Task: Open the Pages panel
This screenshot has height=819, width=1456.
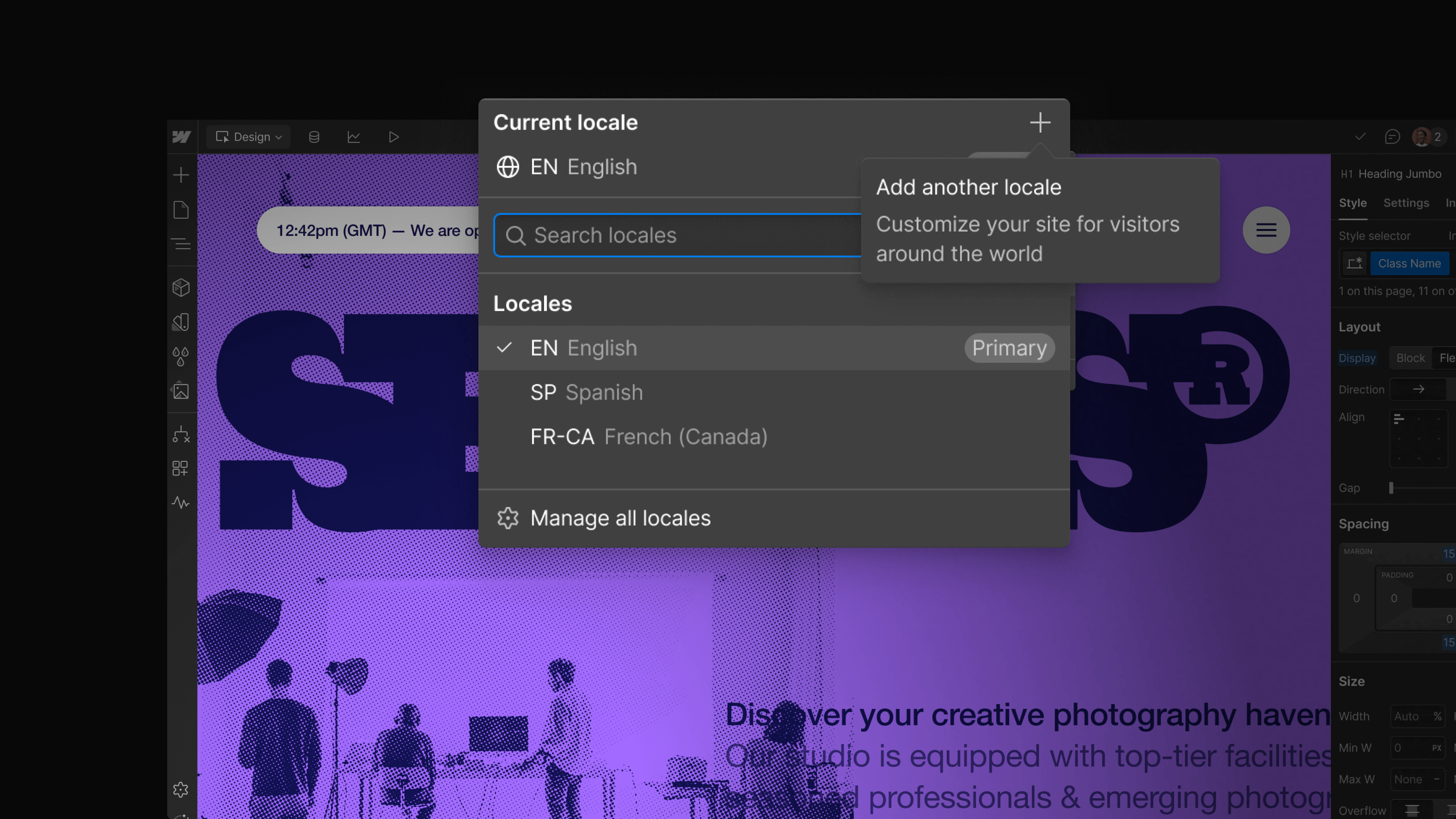Action: pos(181,209)
